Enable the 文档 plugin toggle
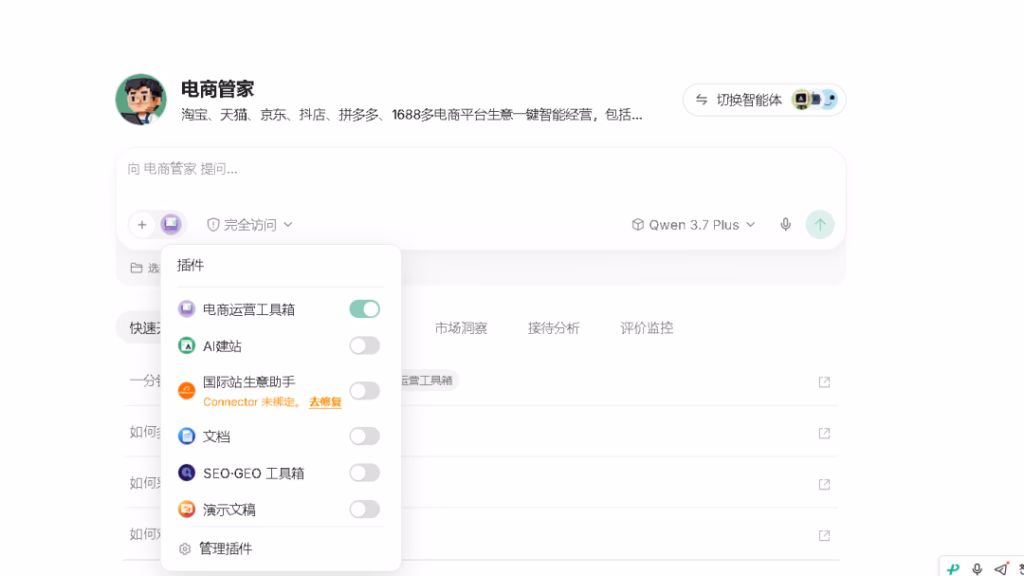The height and width of the screenshot is (576, 1024). (x=364, y=436)
